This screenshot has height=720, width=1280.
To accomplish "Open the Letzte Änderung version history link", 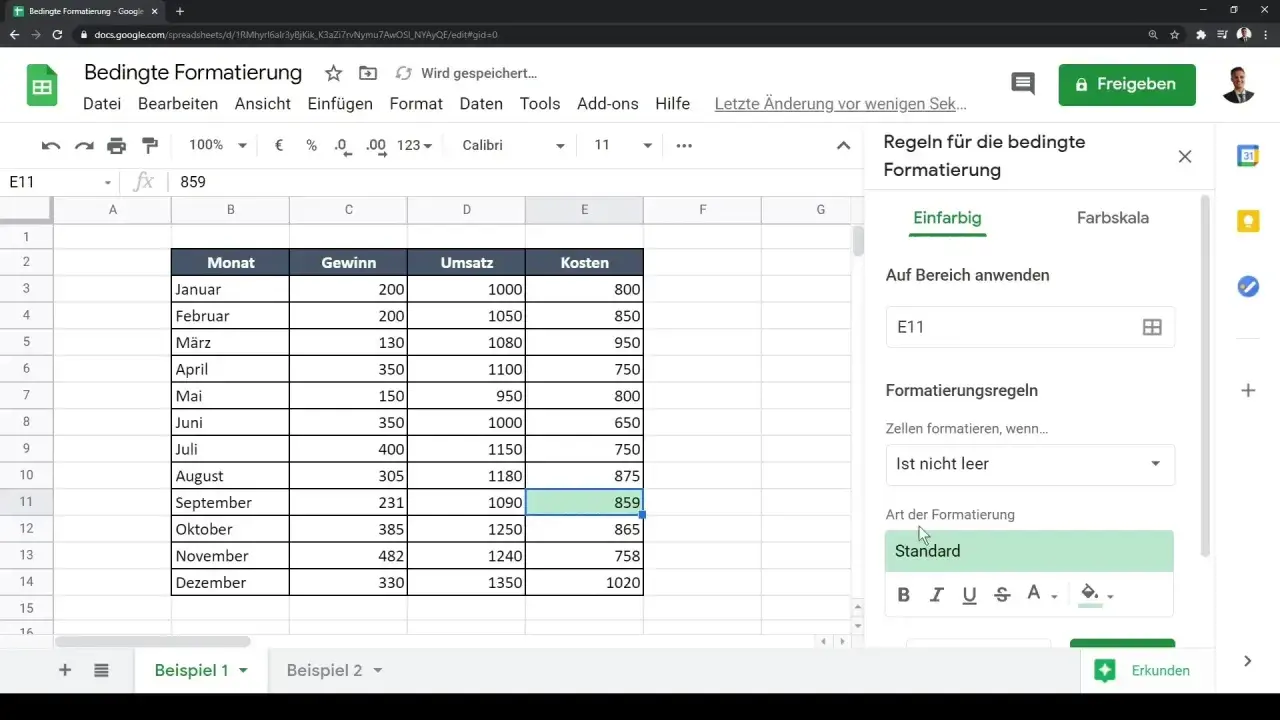I will click(840, 104).
